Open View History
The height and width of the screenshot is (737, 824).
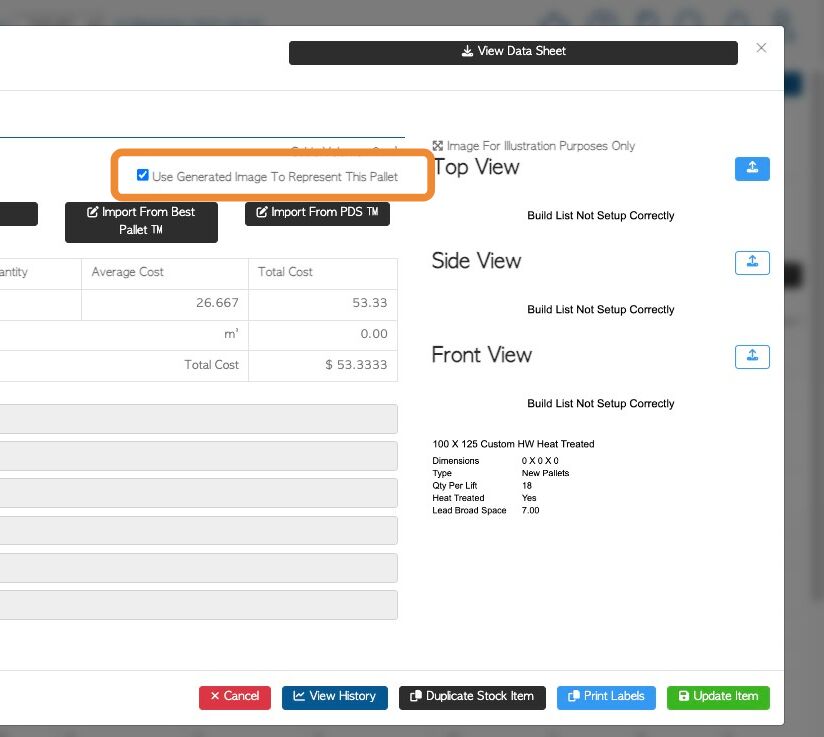[335, 698]
